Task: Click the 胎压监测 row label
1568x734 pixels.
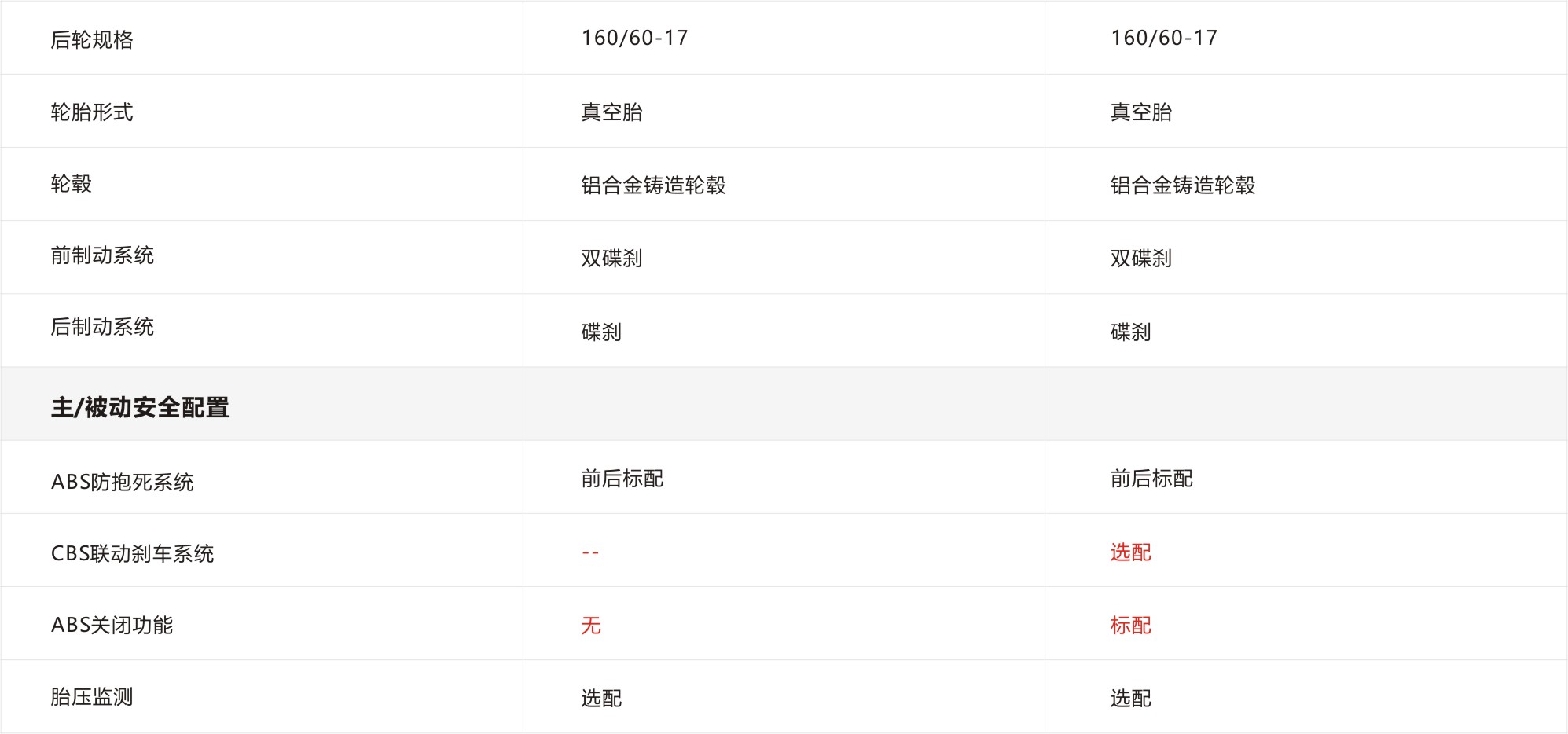Action: click(92, 696)
